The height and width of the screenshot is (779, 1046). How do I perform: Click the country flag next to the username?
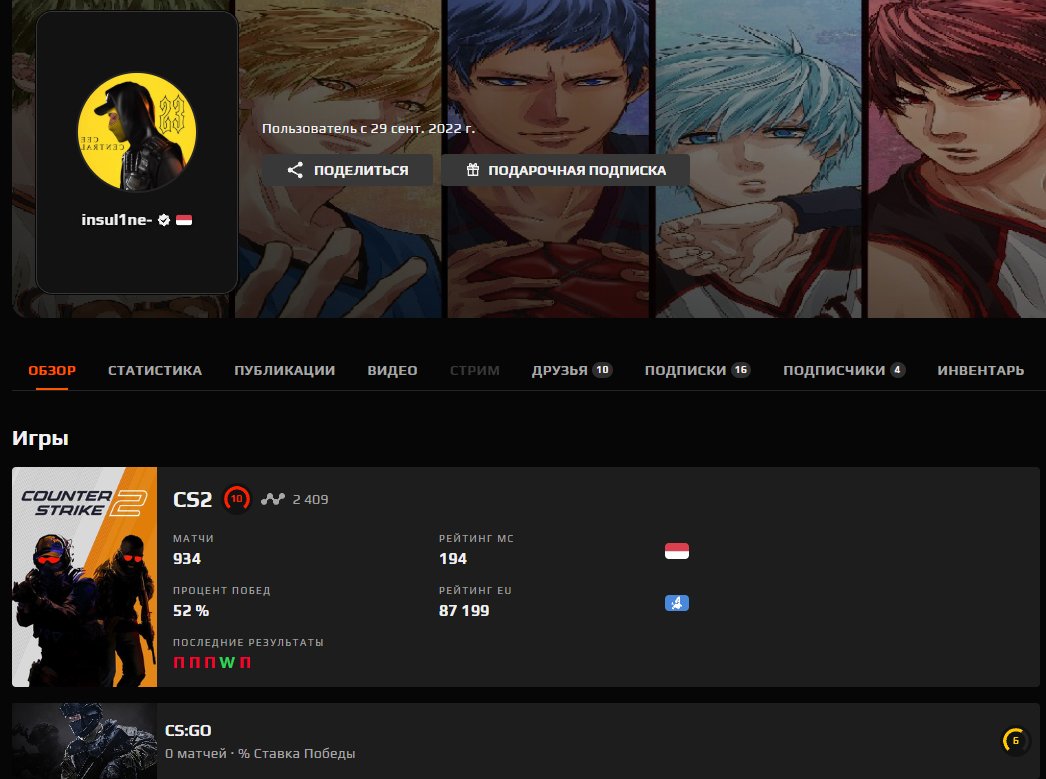point(184,220)
